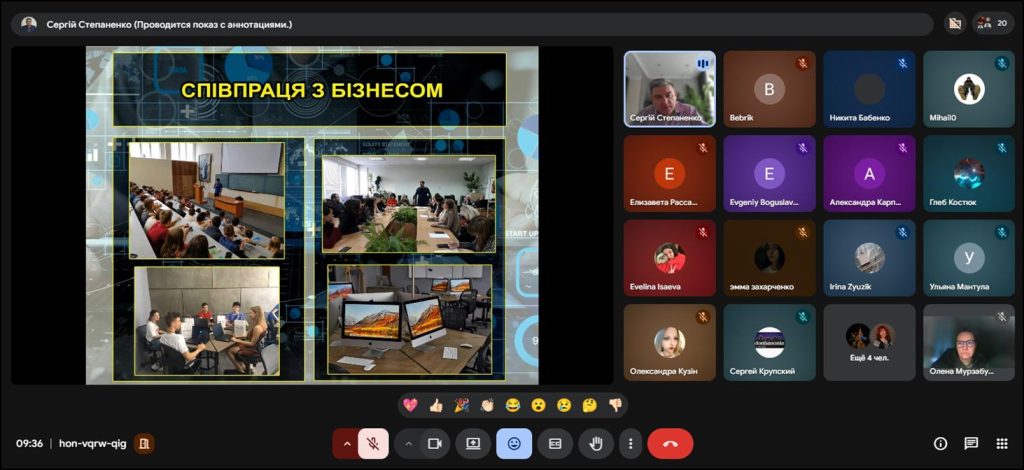Send the laughing face reaction
This screenshot has height=470, width=1024.
click(x=513, y=405)
